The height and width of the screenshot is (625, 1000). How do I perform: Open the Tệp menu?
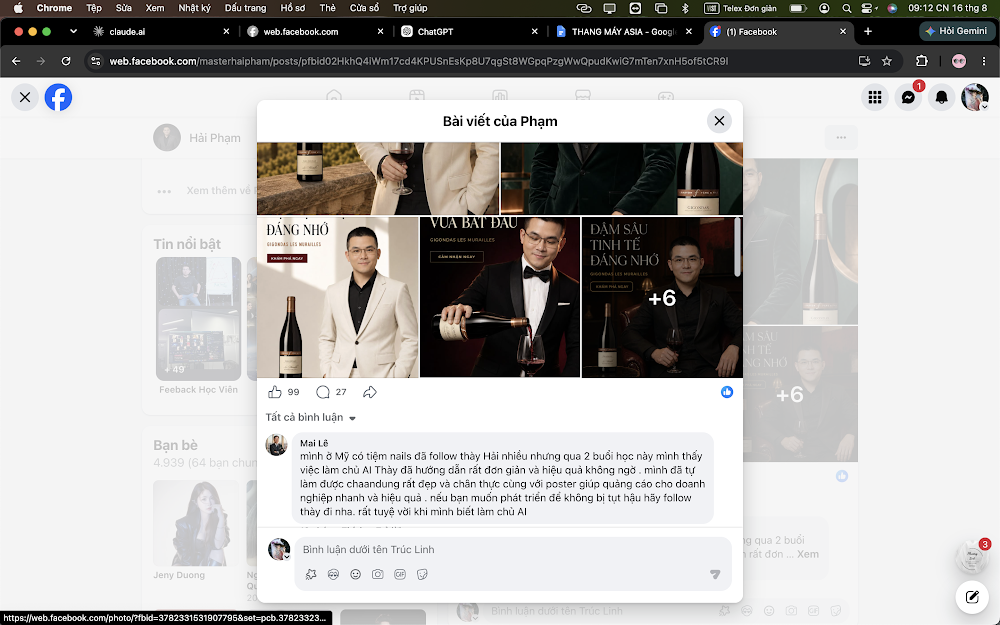[x=94, y=8]
